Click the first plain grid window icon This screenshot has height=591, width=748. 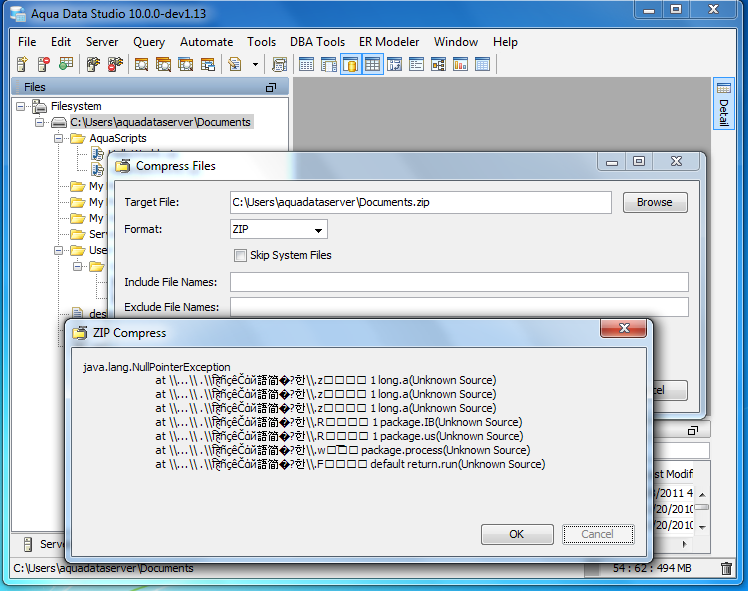pos(306,64)
